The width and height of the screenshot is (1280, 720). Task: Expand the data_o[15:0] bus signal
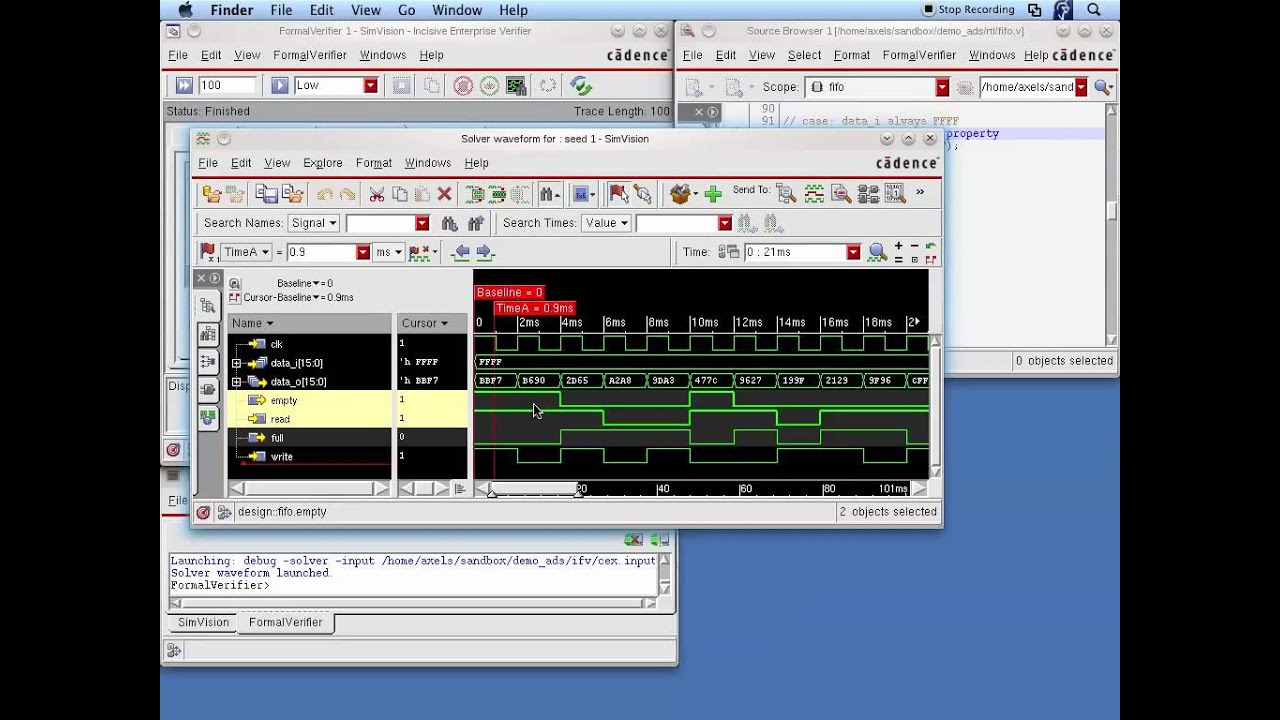[237, 382]
